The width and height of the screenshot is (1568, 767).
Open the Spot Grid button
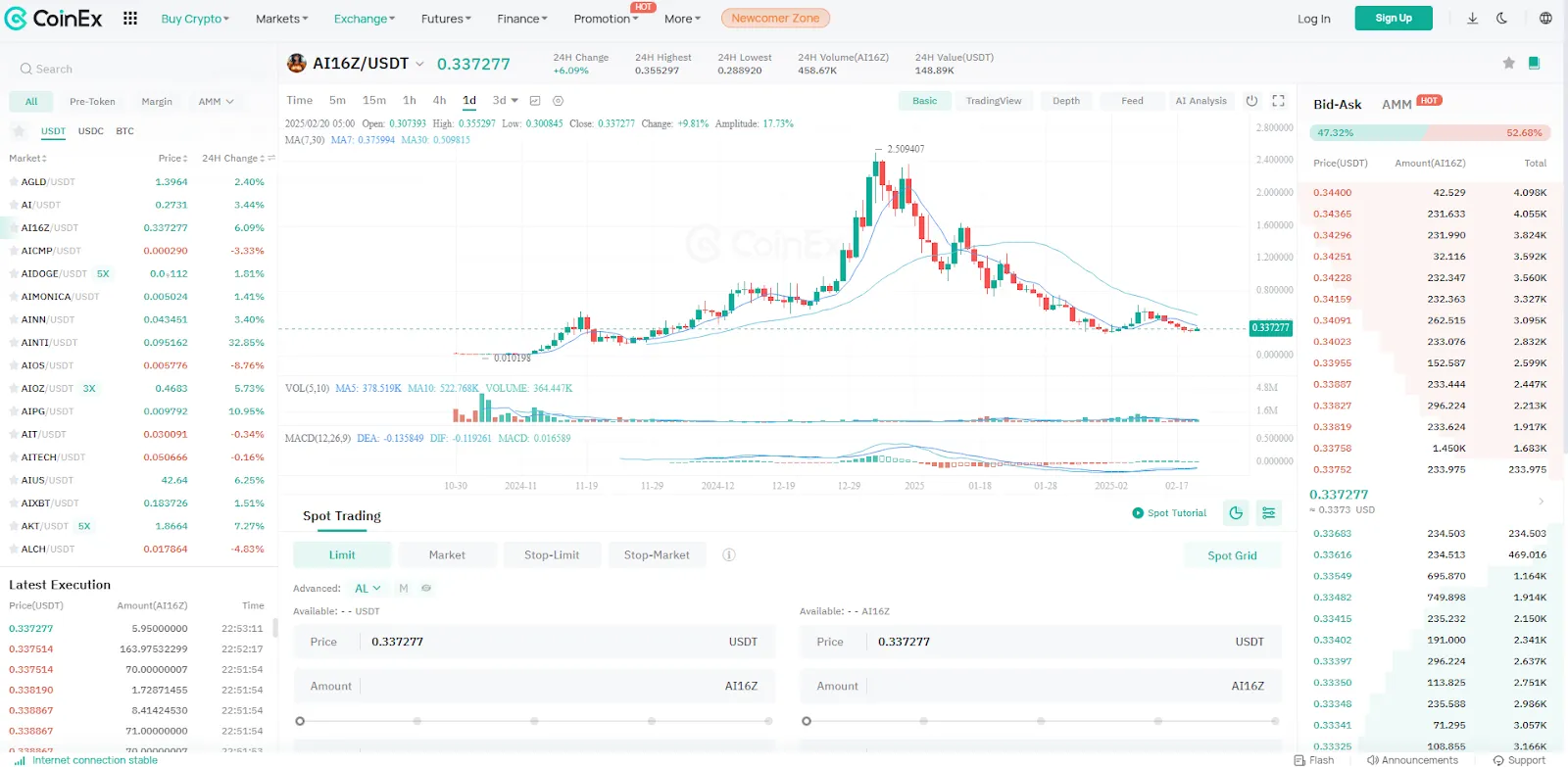pyautogui.click(x=1232, y=555)
